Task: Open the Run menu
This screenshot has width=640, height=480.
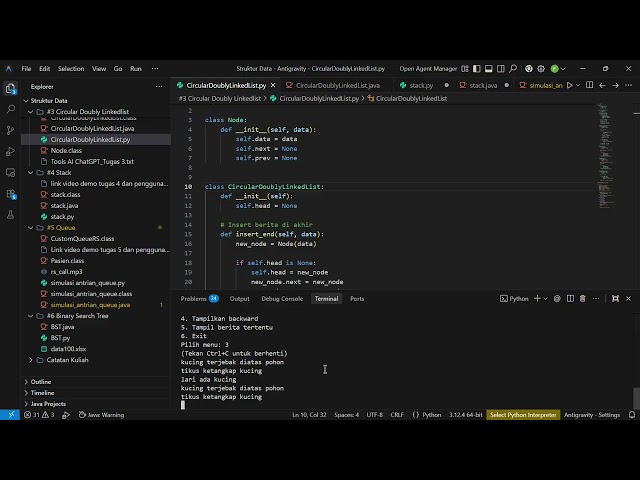Action: coord(136,69)
